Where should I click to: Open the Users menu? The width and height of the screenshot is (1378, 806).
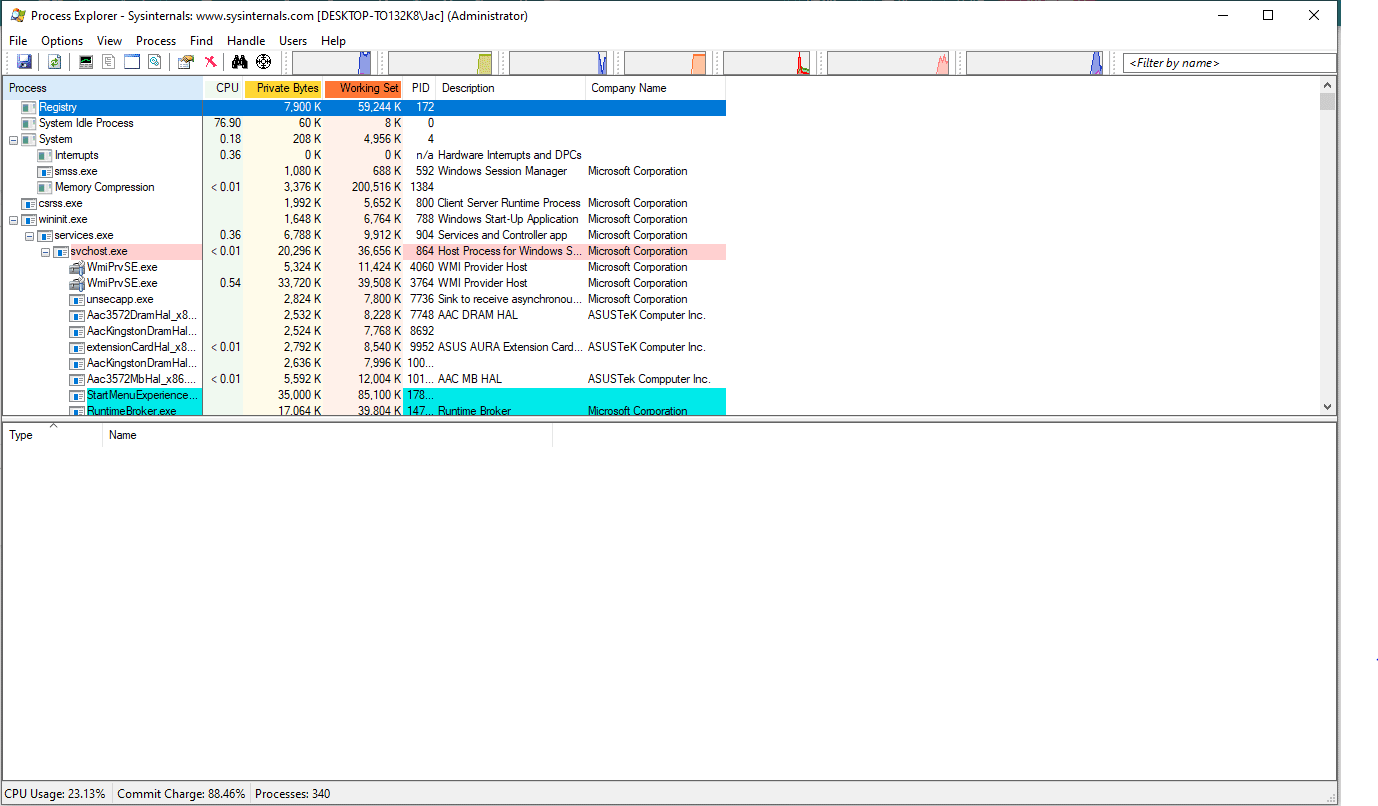293,41
